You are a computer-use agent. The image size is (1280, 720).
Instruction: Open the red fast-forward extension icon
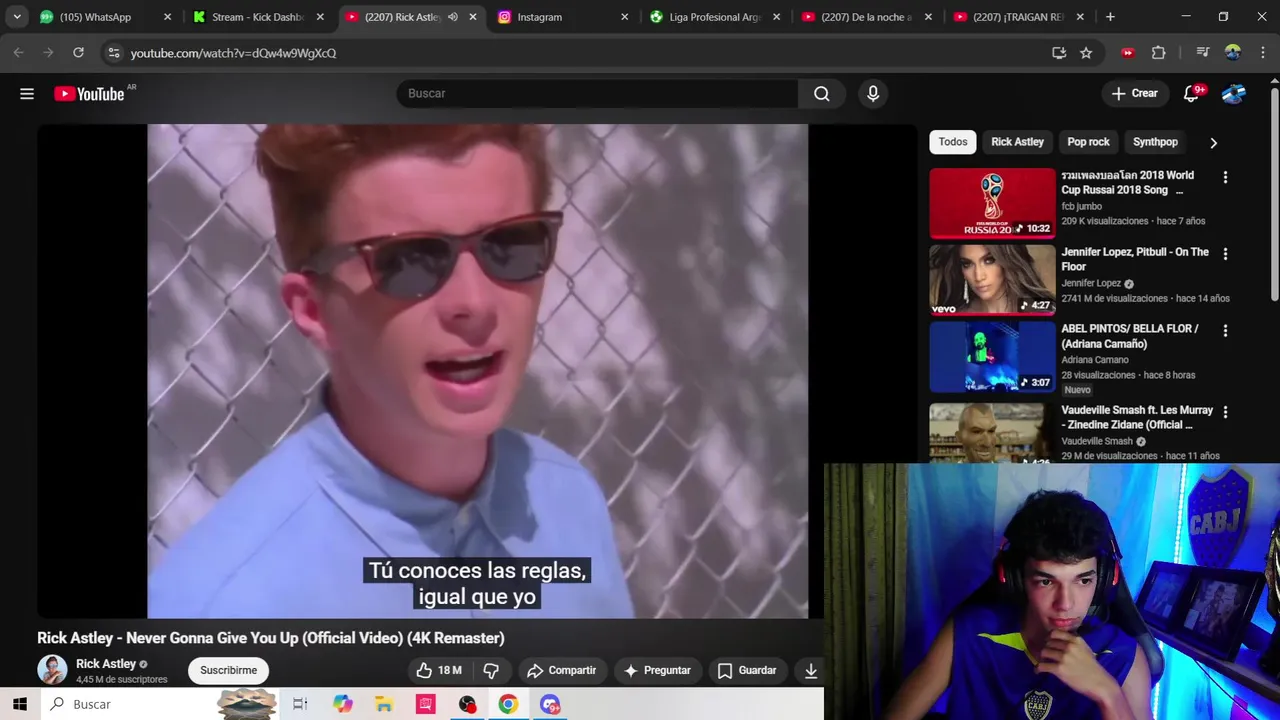[1128, 53]
